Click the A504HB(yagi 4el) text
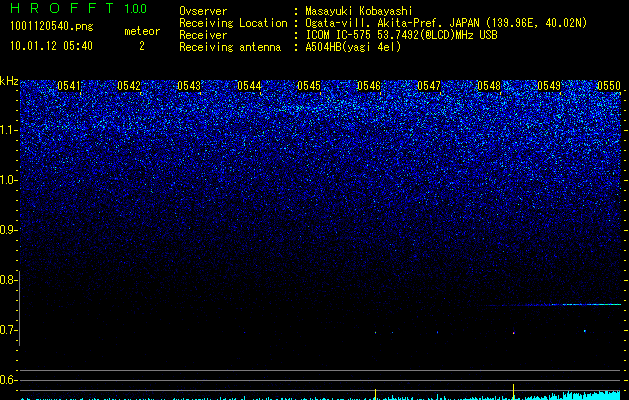The height and width of the screenshot is (400, 629). point(353,47)
